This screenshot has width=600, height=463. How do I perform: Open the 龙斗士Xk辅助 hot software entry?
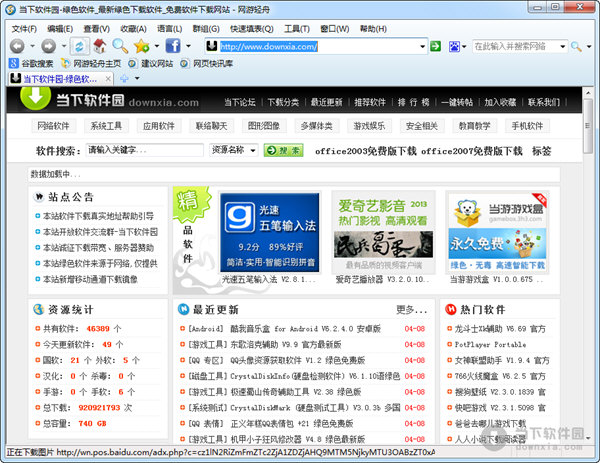tap(500, 329)
